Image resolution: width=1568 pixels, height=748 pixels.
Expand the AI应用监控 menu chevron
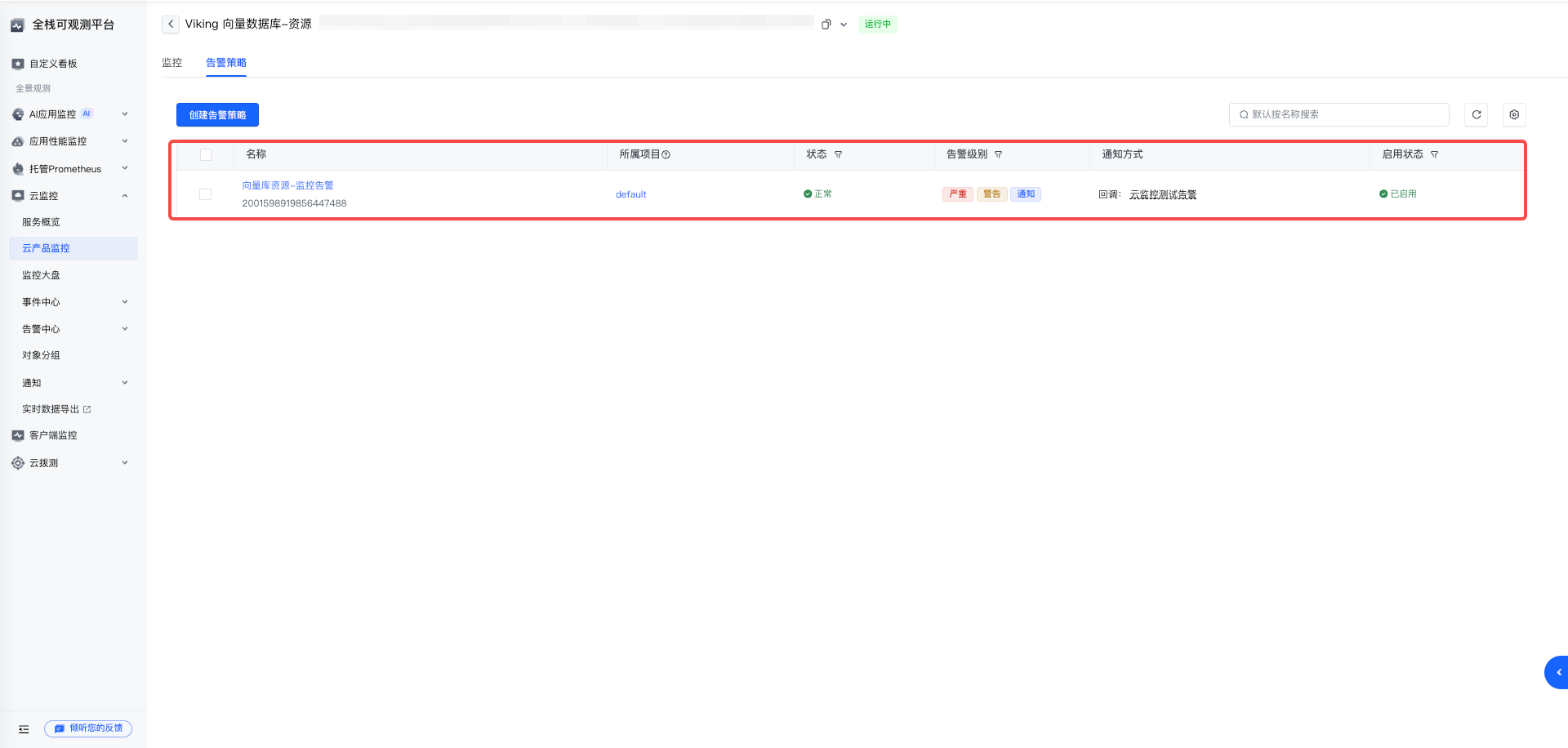[x=125, y=114]
